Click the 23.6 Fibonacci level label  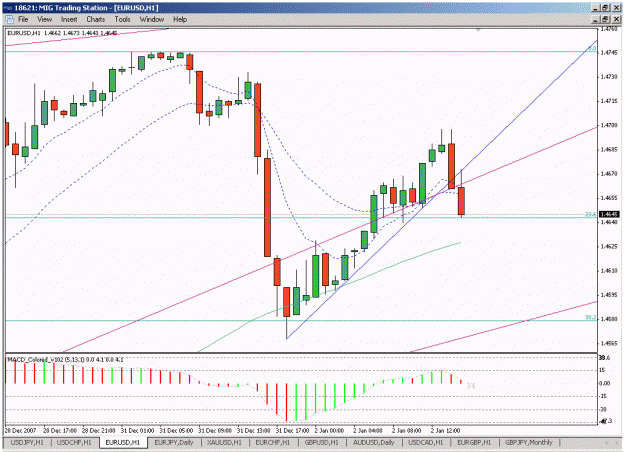[590, 214]
